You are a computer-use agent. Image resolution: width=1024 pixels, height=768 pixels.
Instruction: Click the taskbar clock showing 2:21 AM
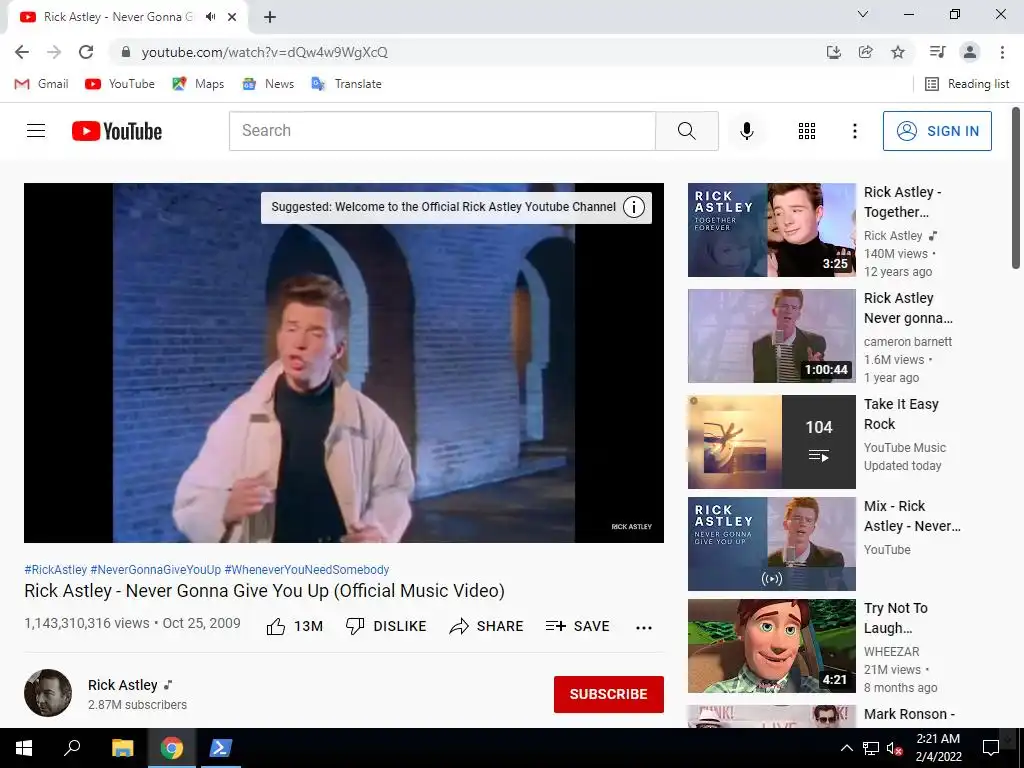tap(938, 748)
